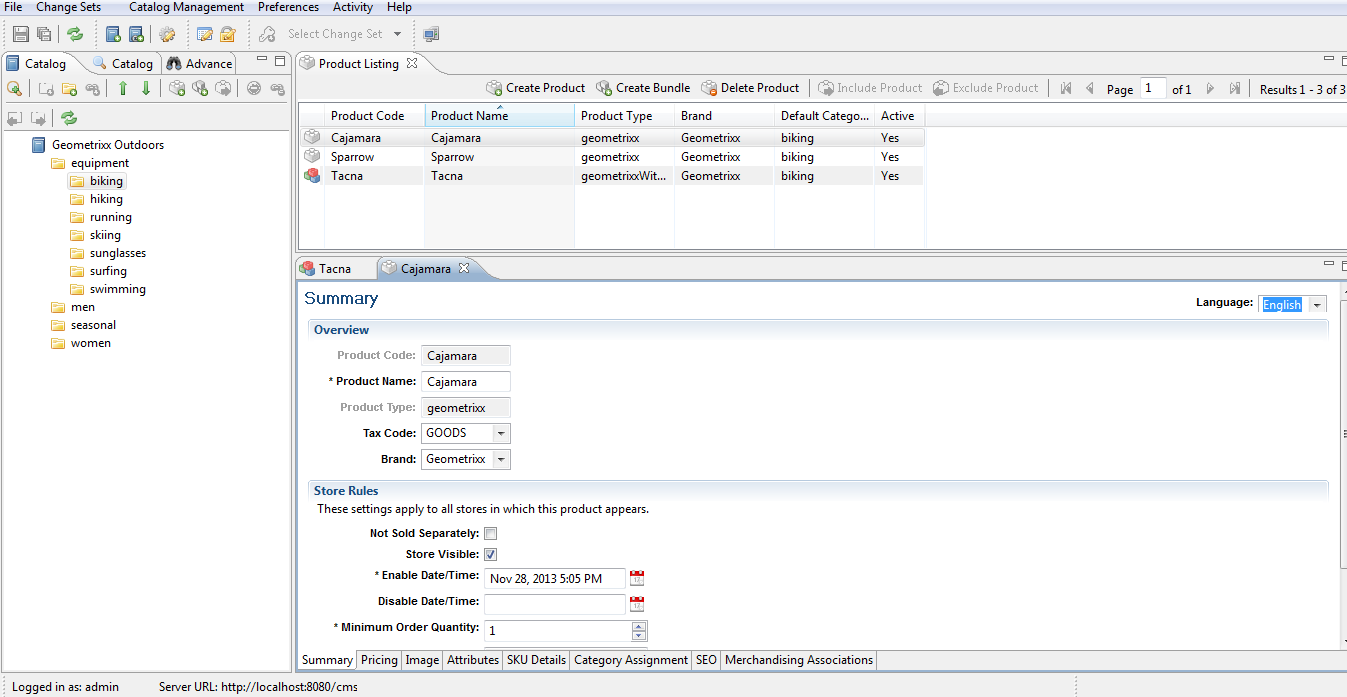The width and height of the screenshot is (1347, 697).
Task: Click the Save floppy disk icon
Action: coord(20,34)
